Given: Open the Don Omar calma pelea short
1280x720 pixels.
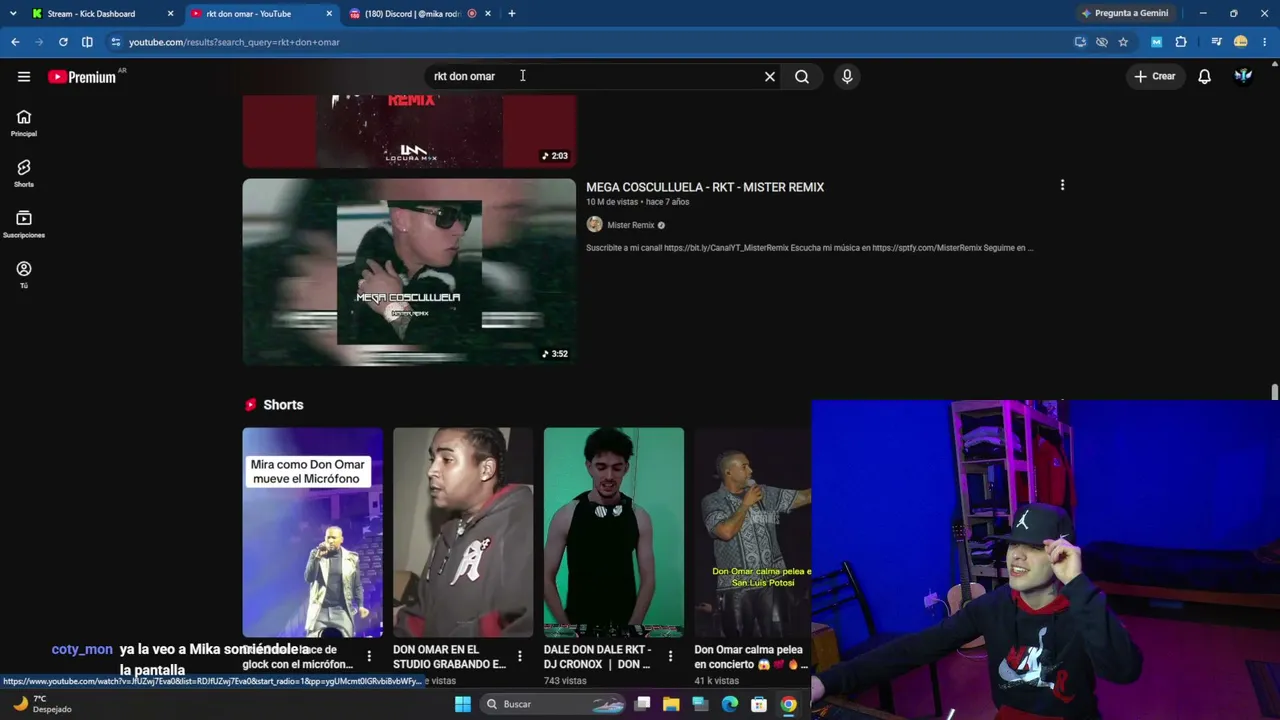Looking at the screenshot, I should [x=752, y=532].
